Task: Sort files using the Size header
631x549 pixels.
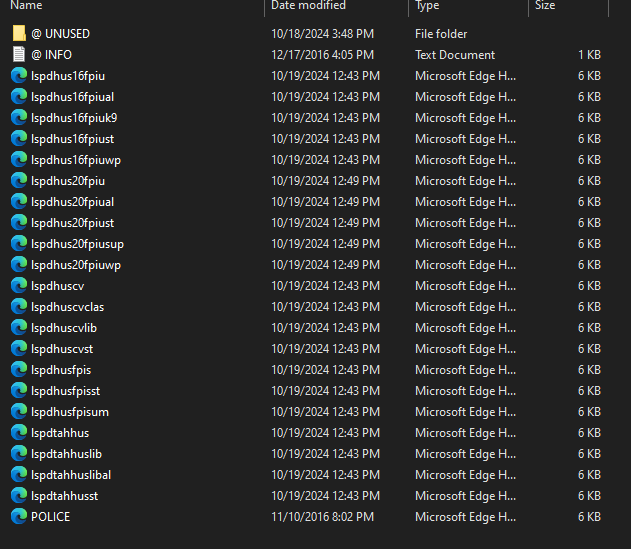Action: coord(545,6)
